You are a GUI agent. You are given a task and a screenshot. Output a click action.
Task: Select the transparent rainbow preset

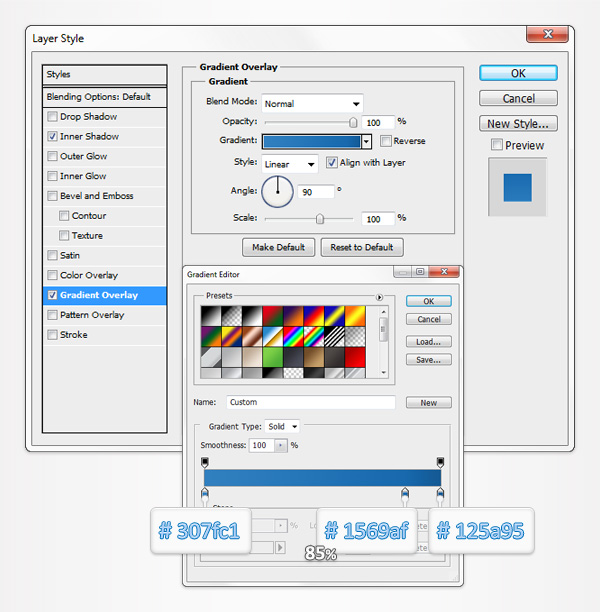point(314,336)
